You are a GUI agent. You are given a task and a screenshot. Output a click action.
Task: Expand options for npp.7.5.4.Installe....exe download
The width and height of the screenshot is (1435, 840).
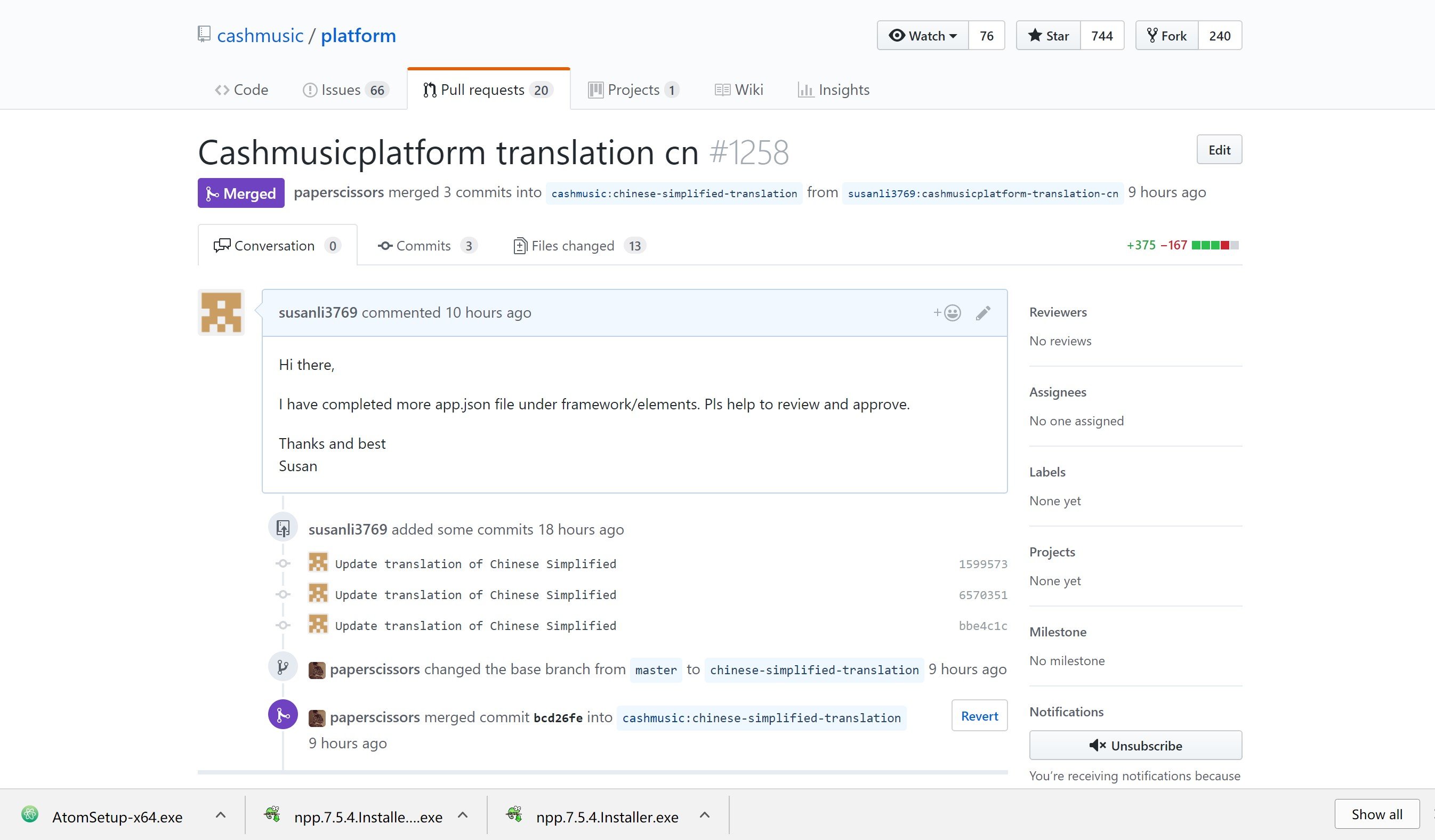tap(463, 815)
